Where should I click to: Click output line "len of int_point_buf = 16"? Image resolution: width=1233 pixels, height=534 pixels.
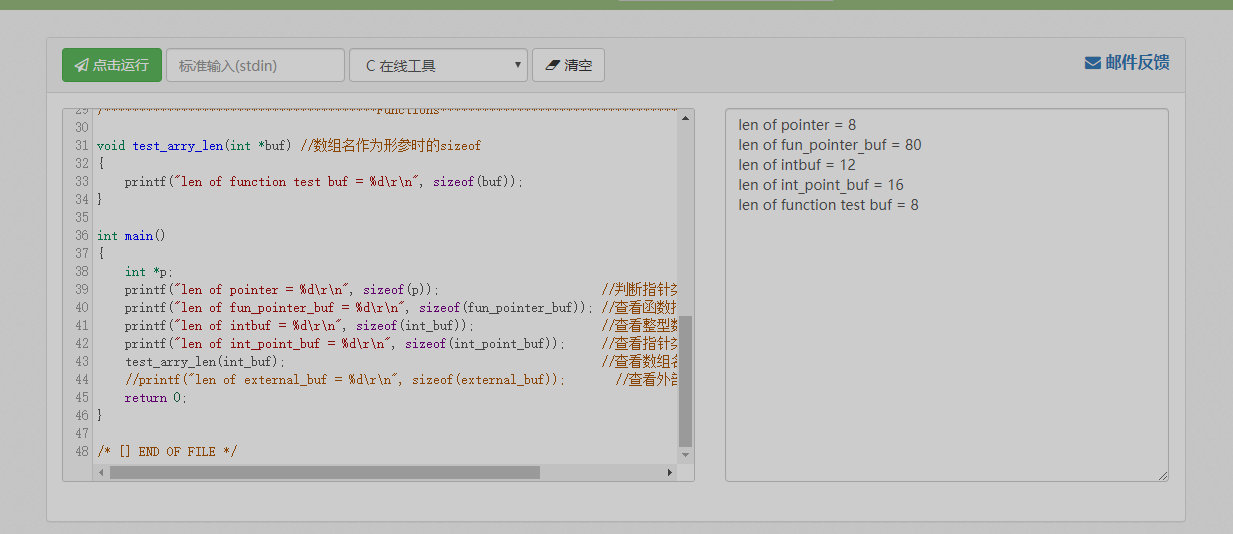(821, 185)
